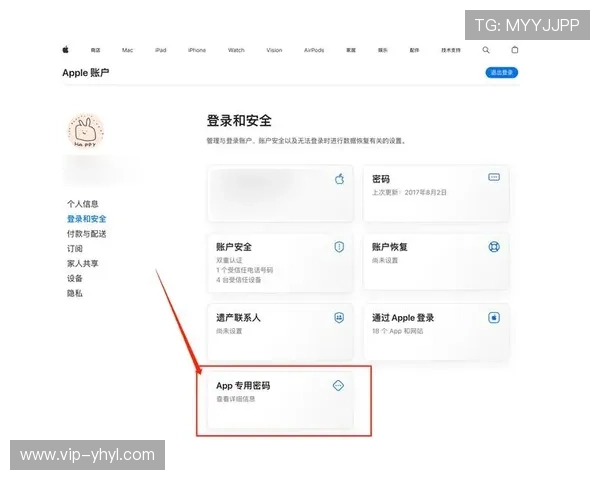
Task: Select 家人共享 in the sidebar
Action: coord(83,263)
